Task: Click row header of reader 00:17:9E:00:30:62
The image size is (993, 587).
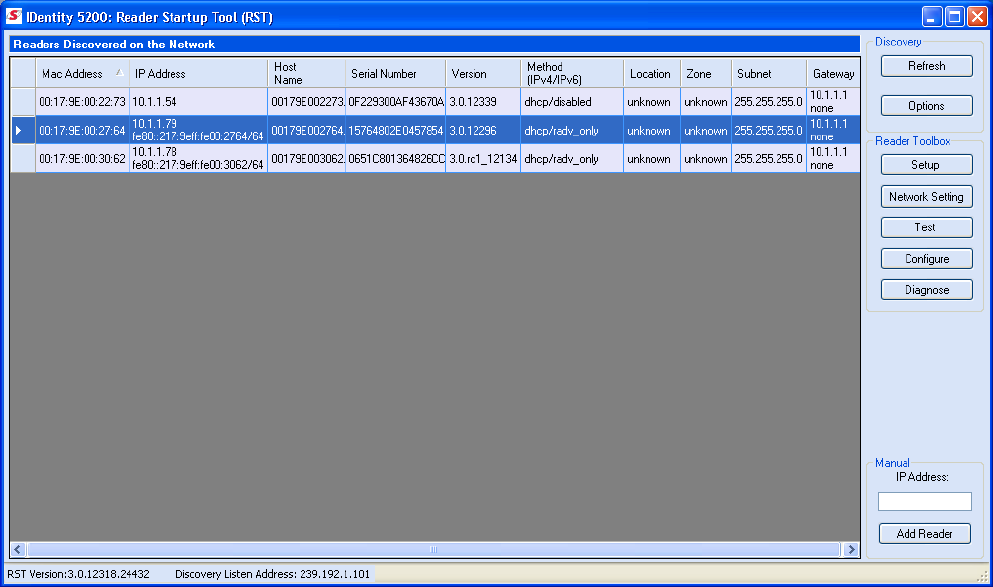Action: click(23, 159)
